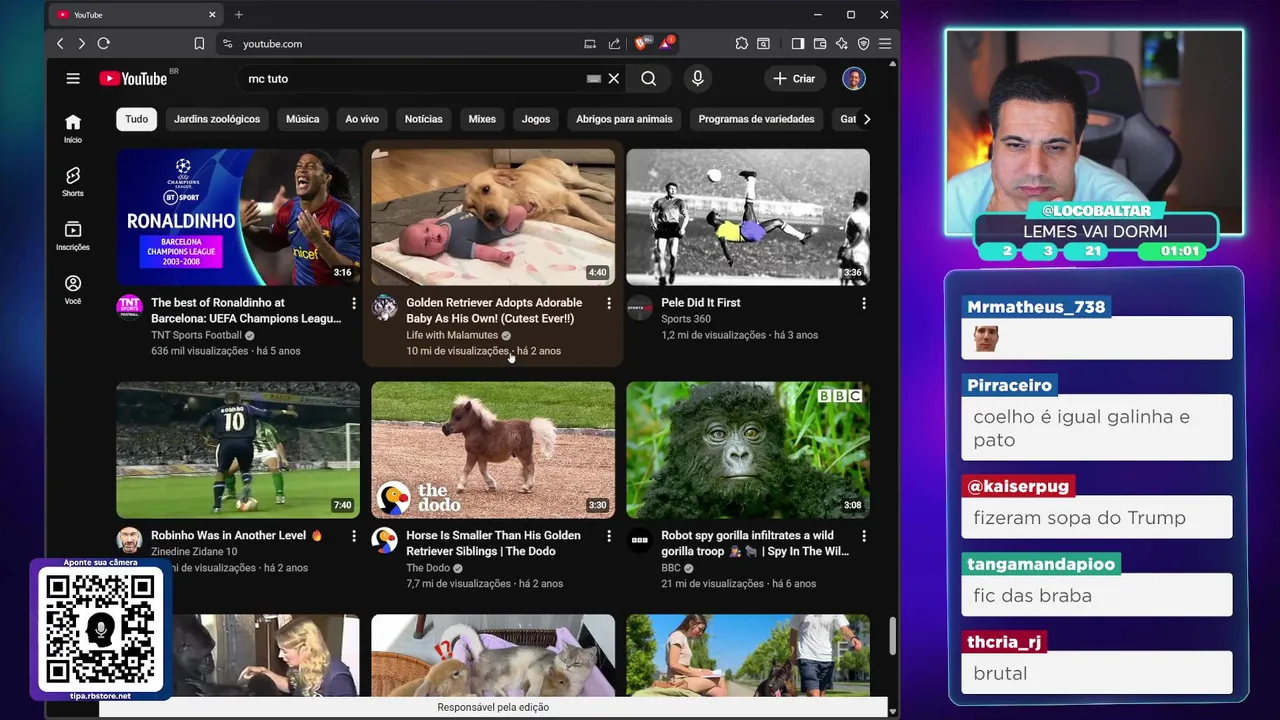Close the YouTube tab

(212, 14)
